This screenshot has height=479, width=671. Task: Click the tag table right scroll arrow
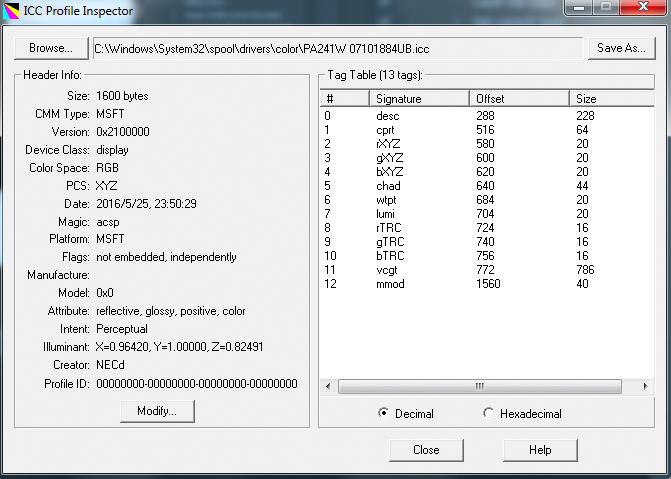(x=645, y=386)
